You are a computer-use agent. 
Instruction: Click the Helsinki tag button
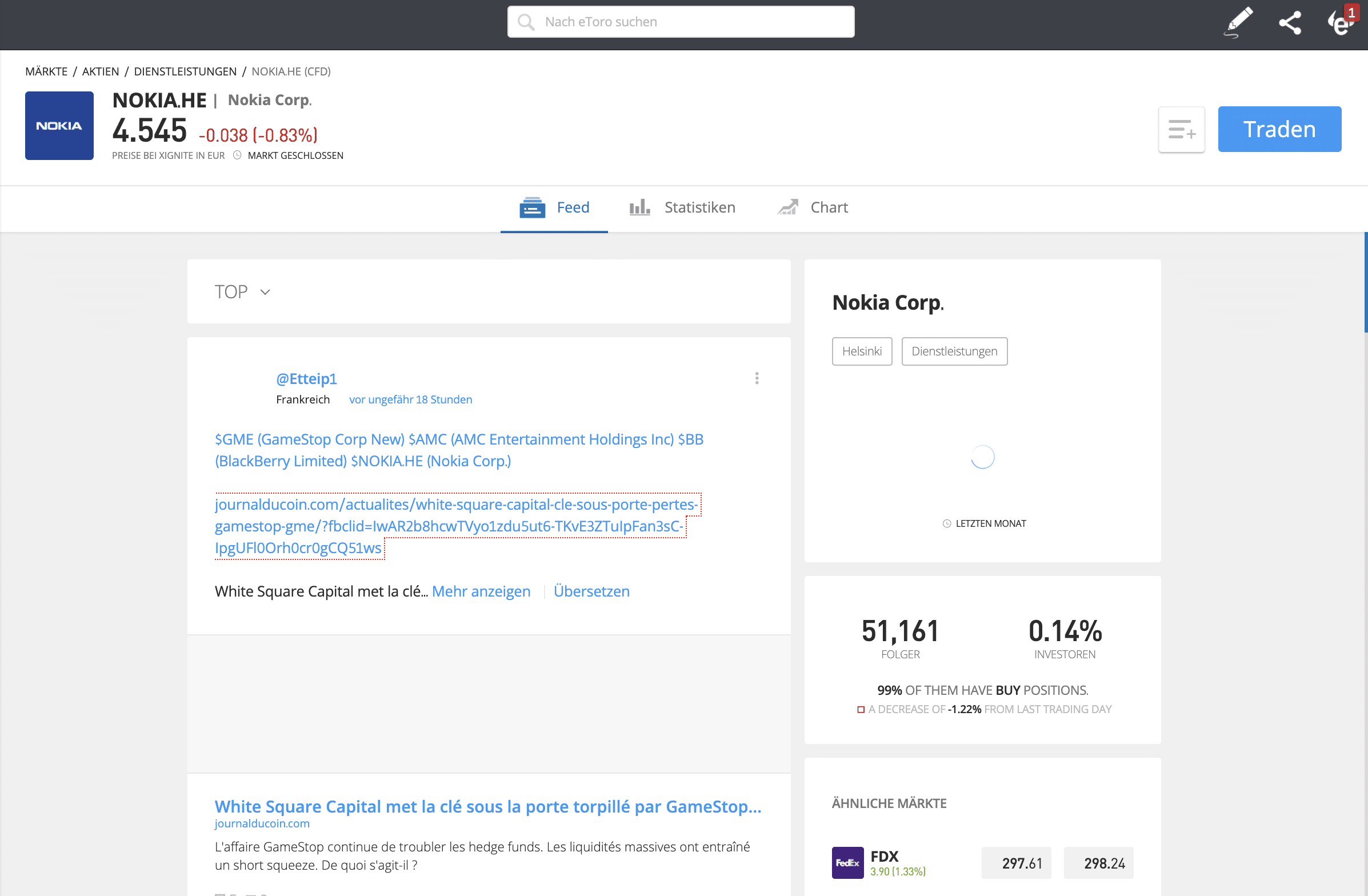coord(862,351)
